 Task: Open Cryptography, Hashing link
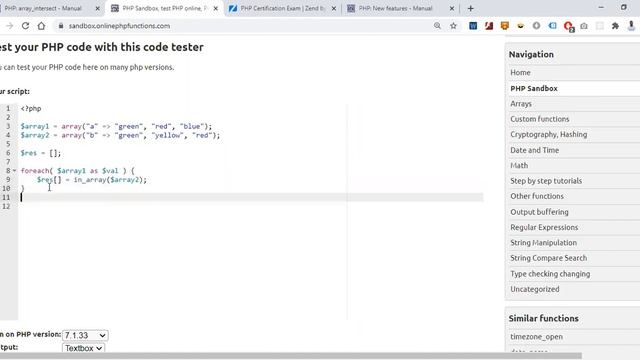549,134
